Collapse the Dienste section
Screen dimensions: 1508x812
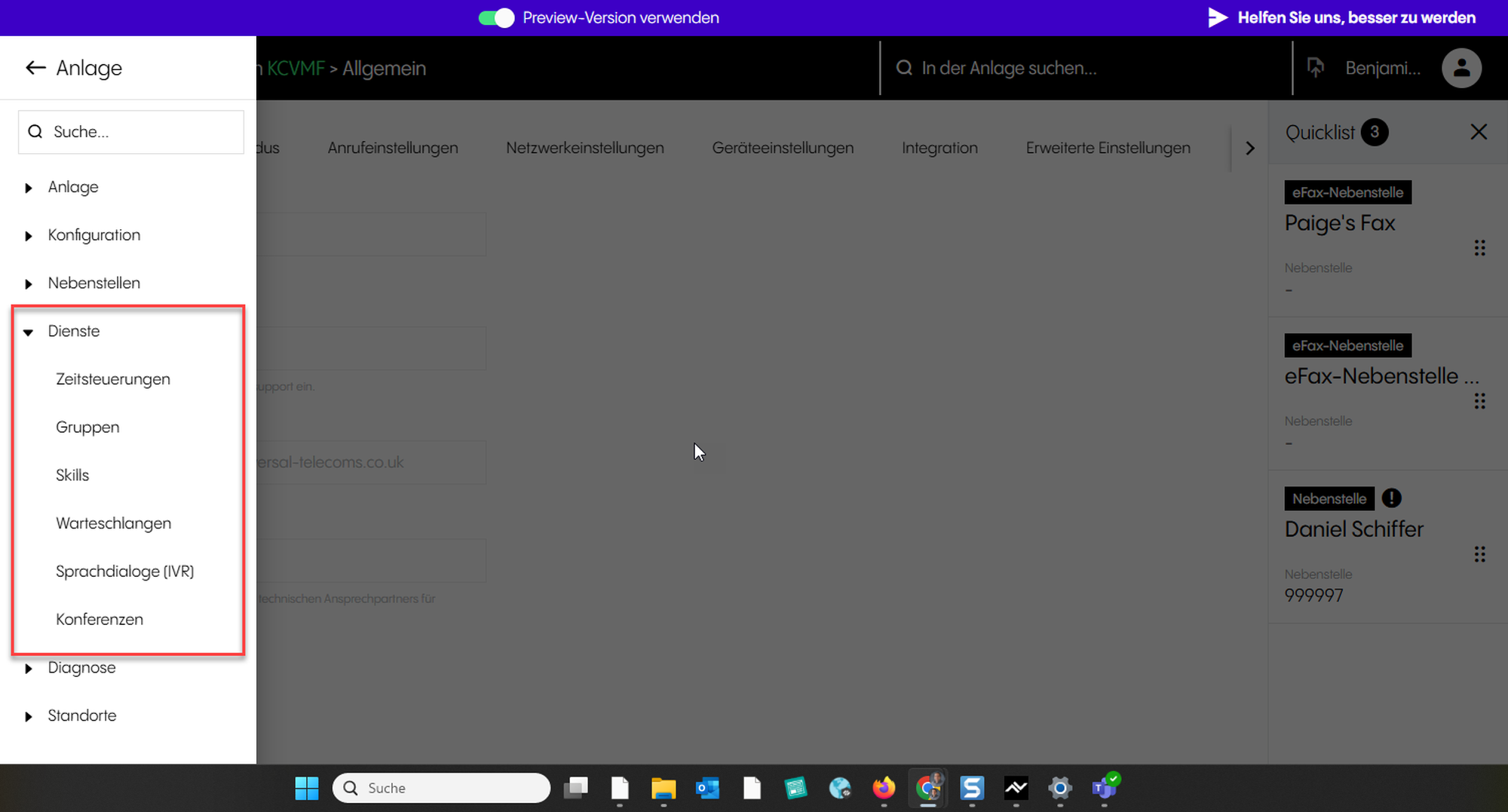click(x=29, y=332)
